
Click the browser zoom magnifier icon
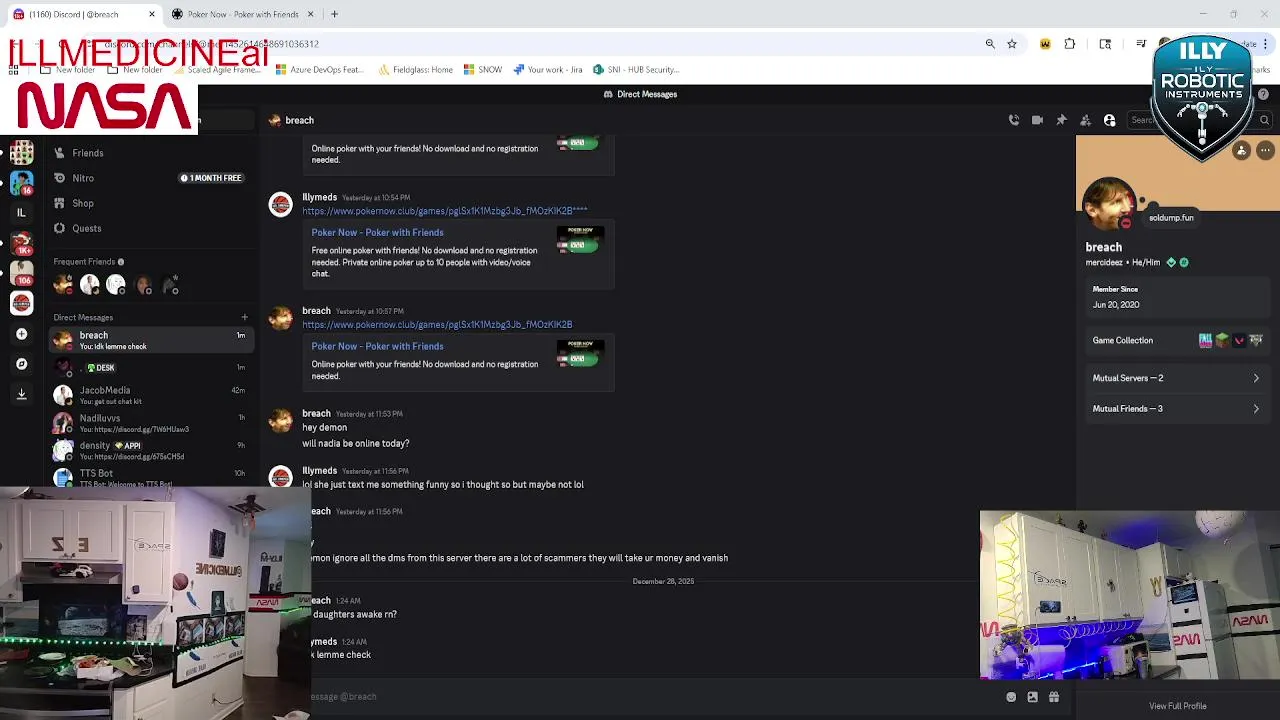click(x=990, y=44)
